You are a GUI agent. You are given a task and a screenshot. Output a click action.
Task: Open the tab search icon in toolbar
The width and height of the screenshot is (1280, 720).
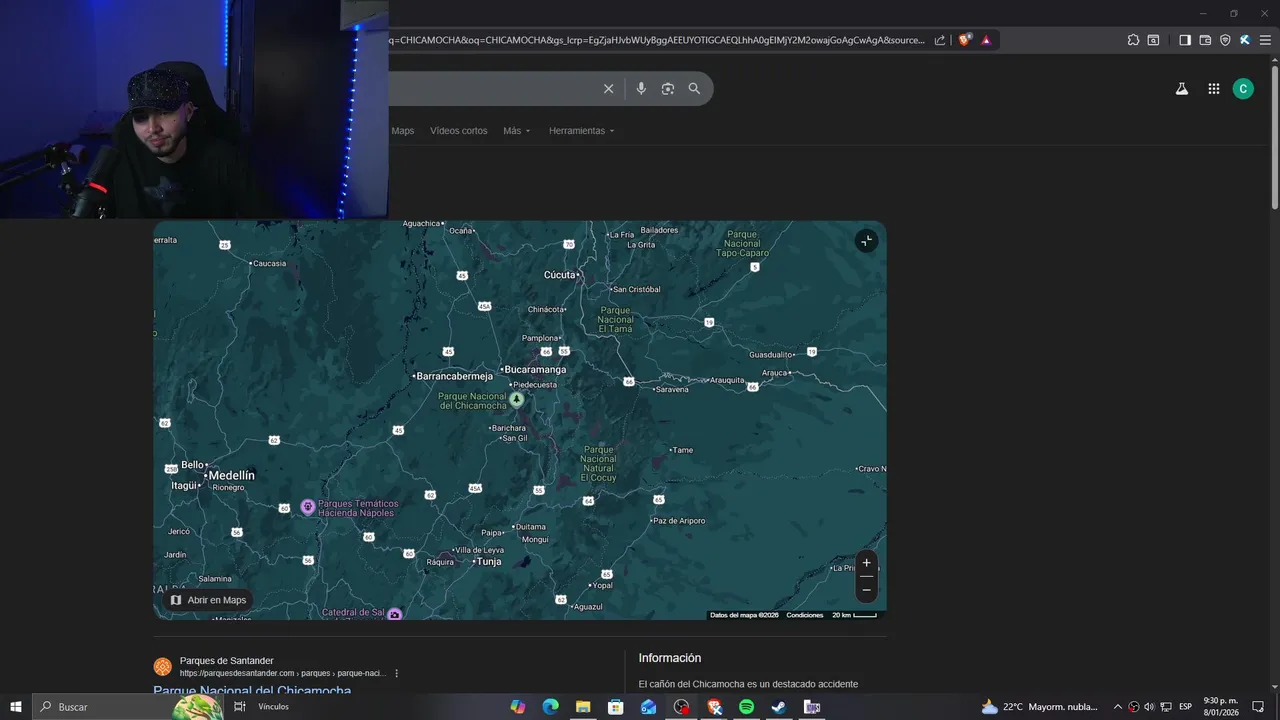coord(1153,40)
